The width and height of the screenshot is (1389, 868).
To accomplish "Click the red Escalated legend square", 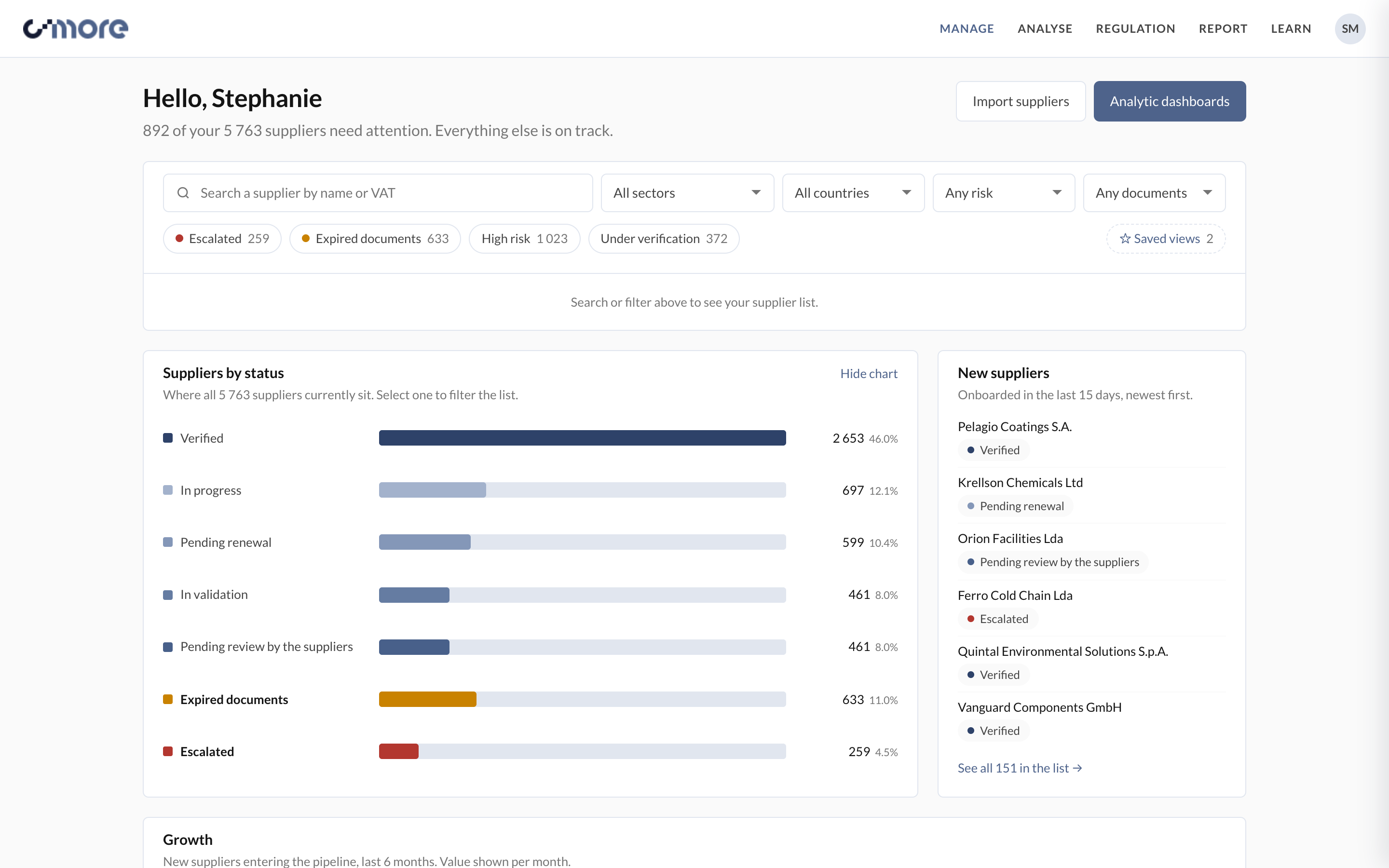I will click(x=168, y=751).
